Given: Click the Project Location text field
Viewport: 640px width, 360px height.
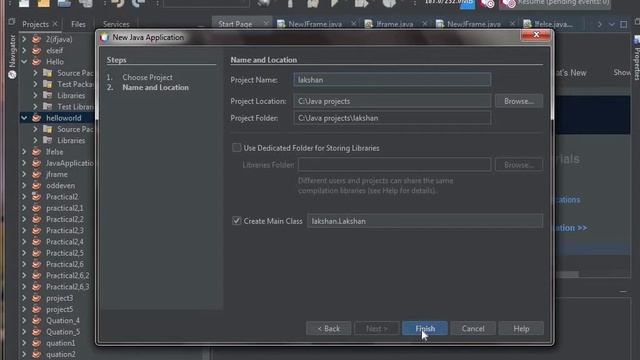Looking at the screenshot, I should click(x=392, y=101).
